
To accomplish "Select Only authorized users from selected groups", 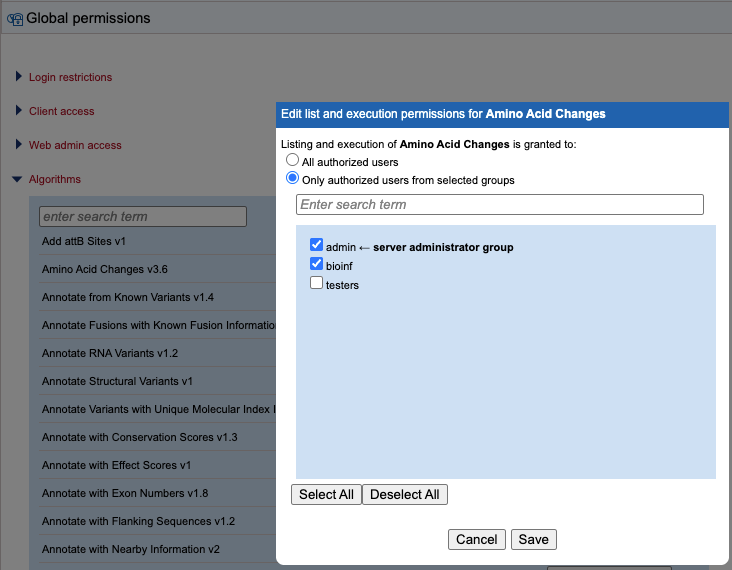I will (292, 179).
